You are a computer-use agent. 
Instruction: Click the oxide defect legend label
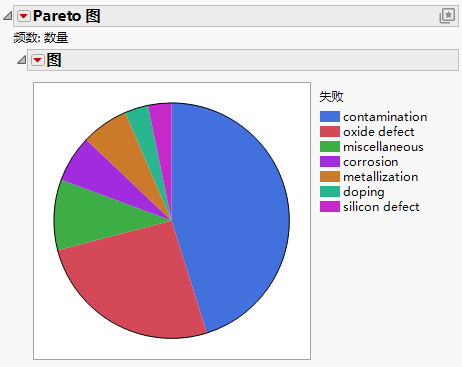pos(379,132)
